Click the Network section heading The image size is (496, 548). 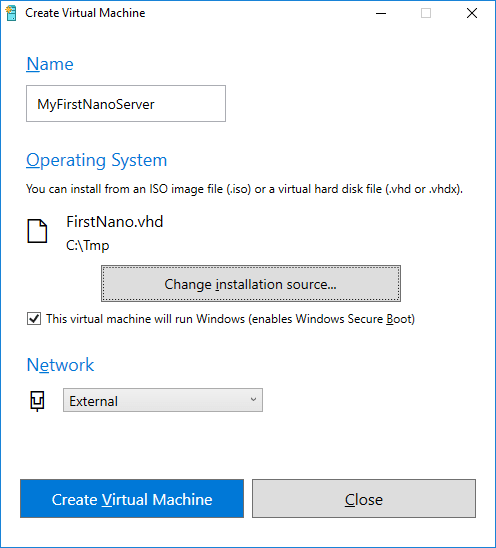[x=60, y=365]
